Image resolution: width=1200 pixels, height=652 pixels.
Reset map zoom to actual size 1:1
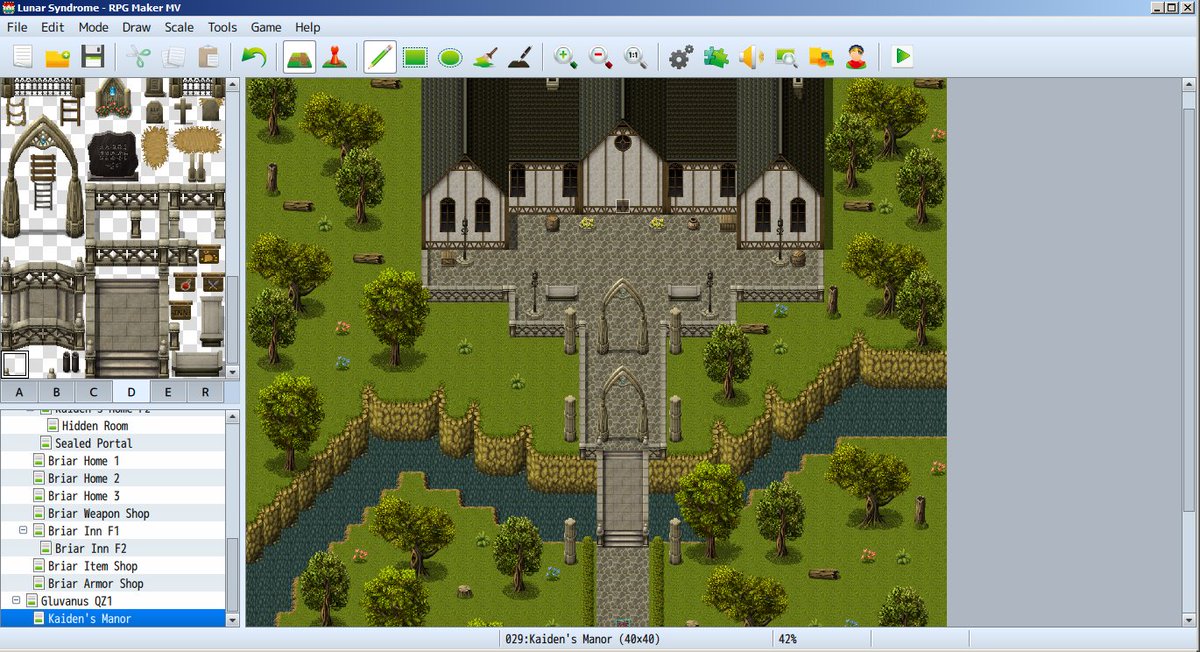coord(636,57)
